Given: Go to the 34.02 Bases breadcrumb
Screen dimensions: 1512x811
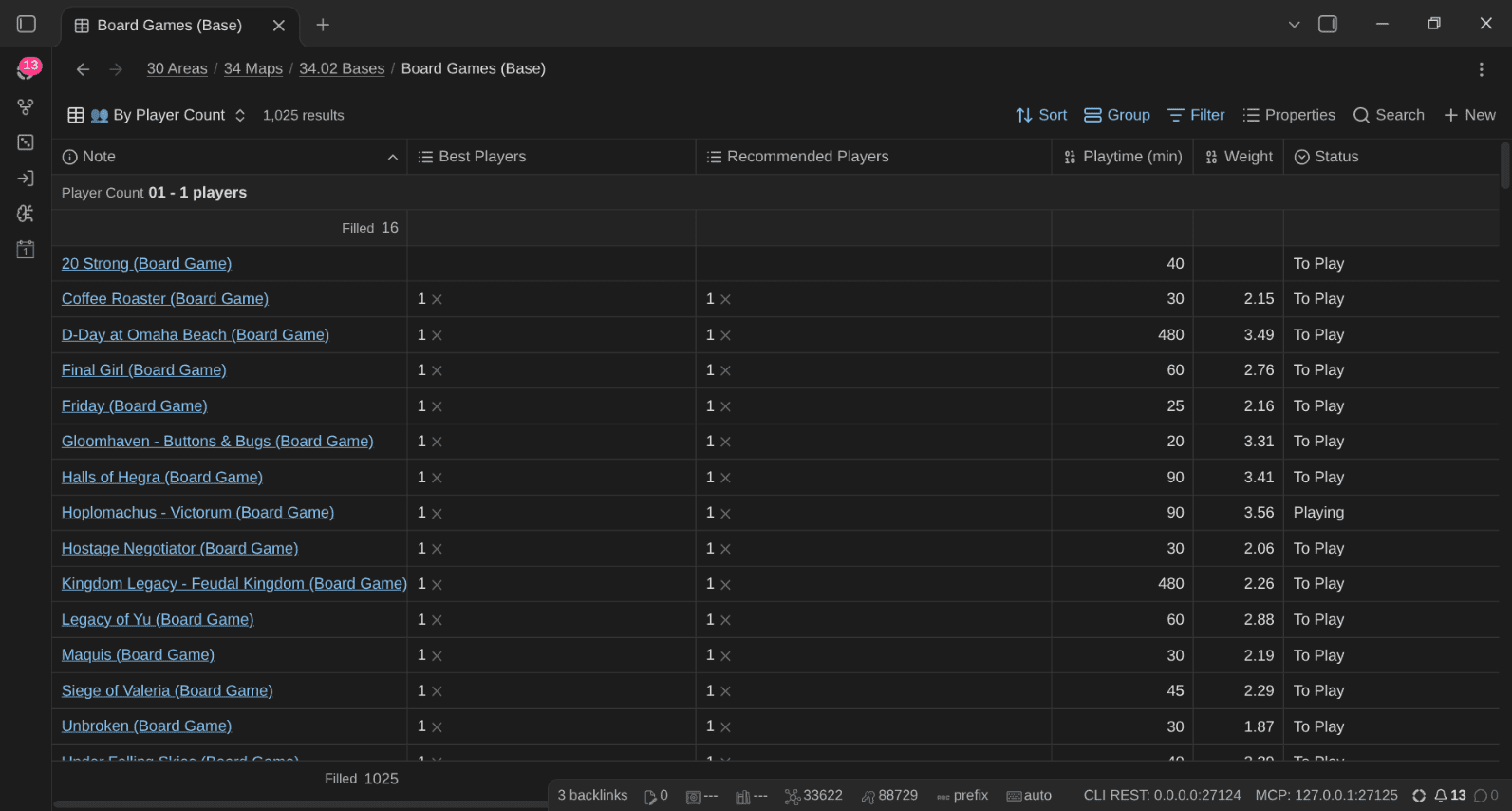Looking at the screenshot, I should 342,69.
